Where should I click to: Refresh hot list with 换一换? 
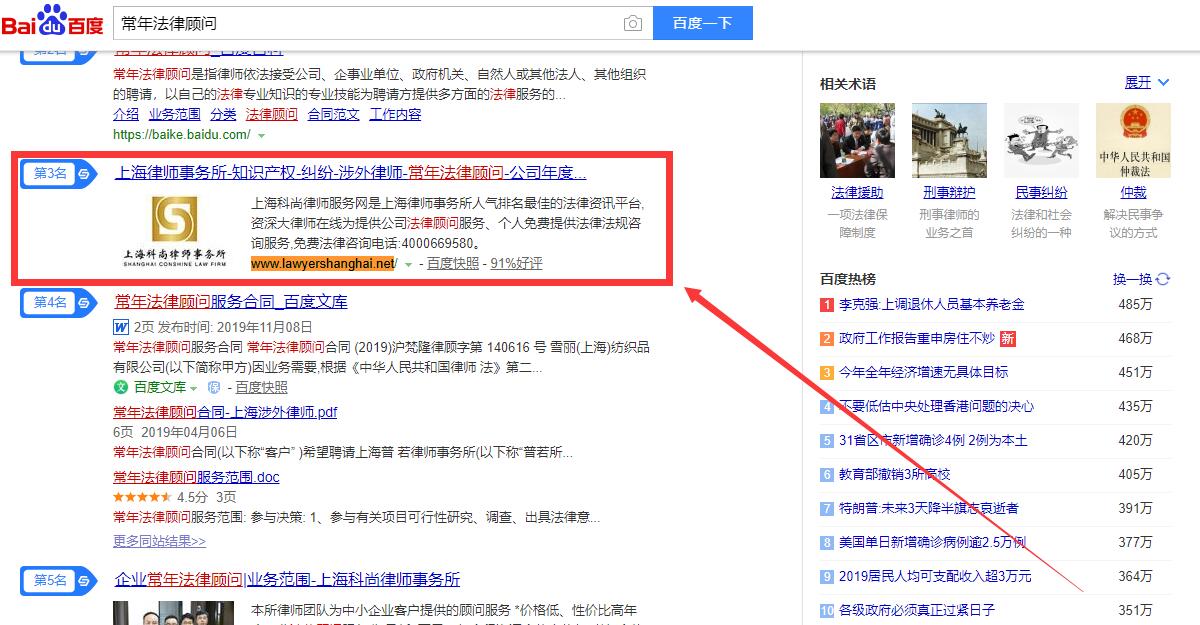[x=1141, y=279]
